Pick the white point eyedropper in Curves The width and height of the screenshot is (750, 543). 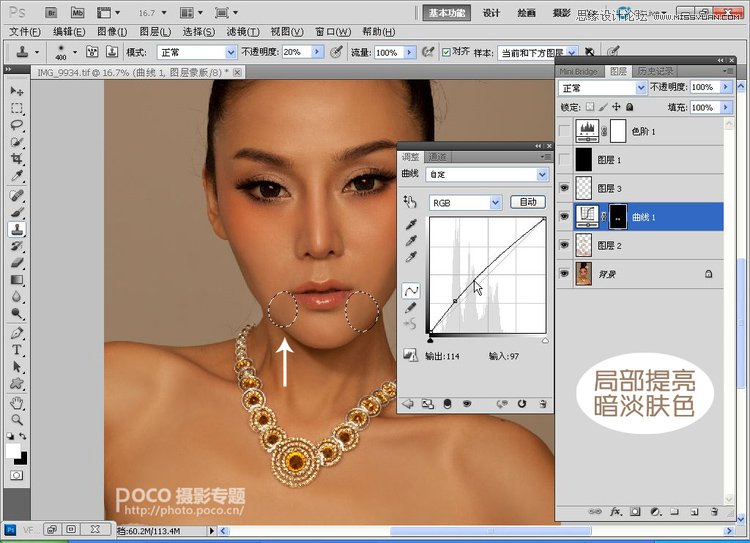(411, 257)
